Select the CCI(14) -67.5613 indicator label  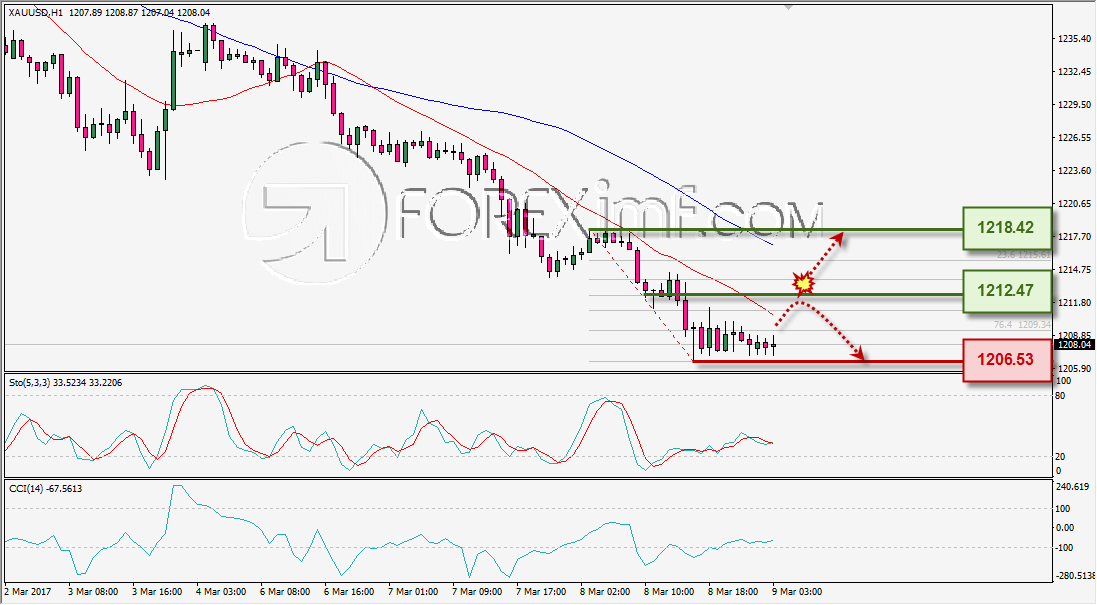point(45,488)
